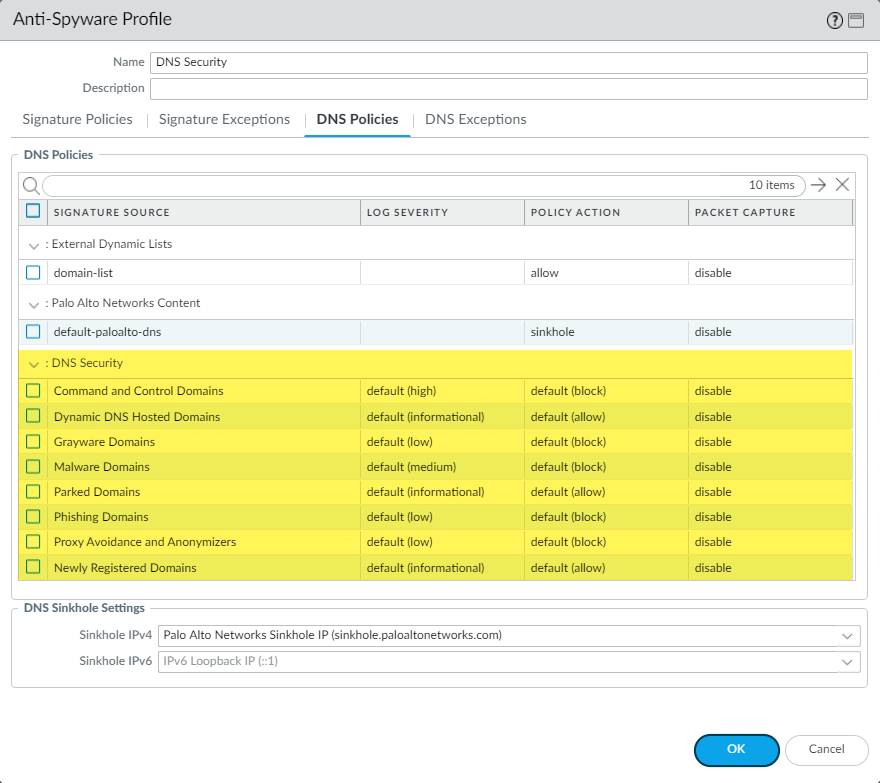Enable the Command and Control Domains checkbox
The width and height of the screenshot is (880, 783).
point(33,391)
